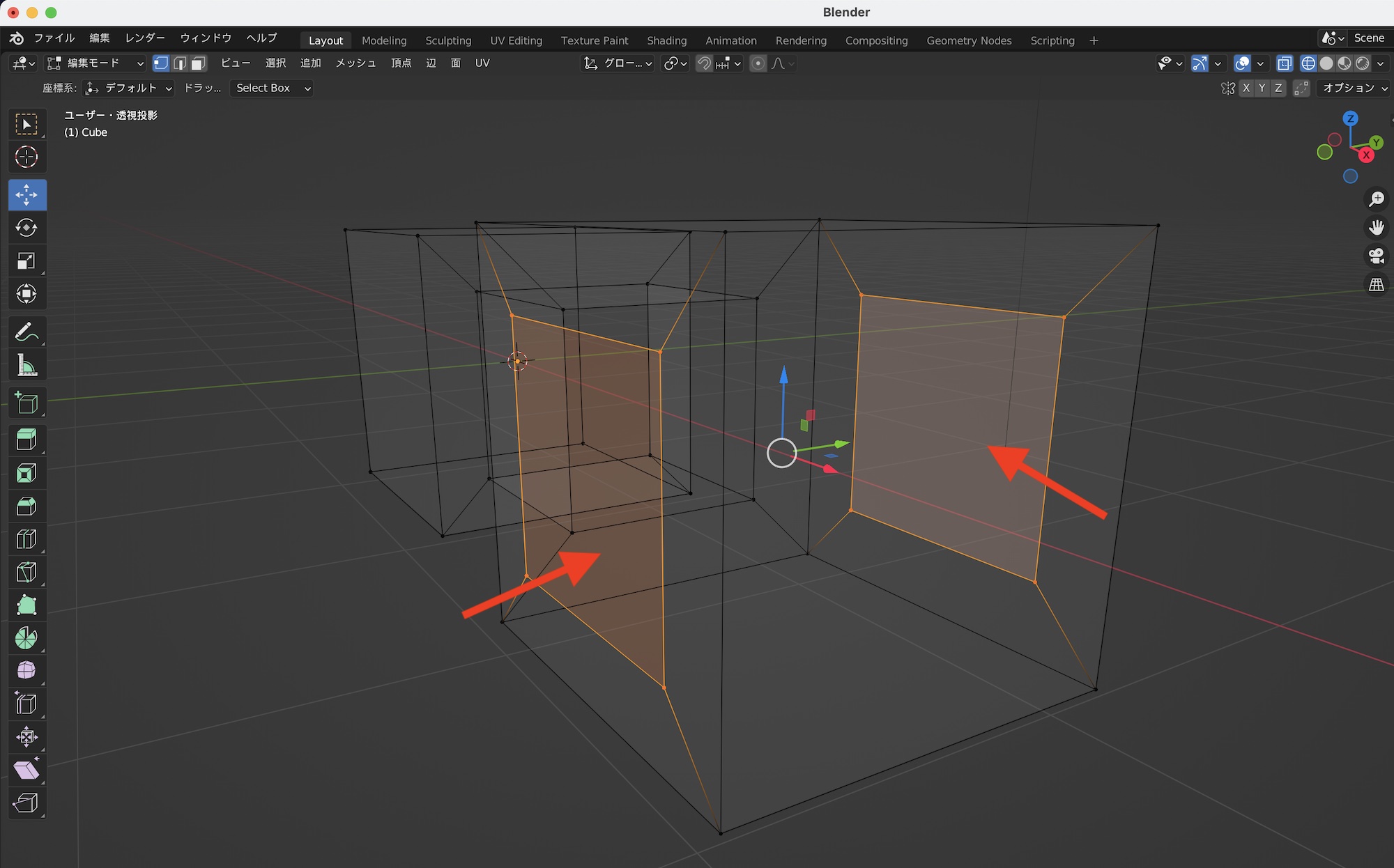The height and width of the screenshot is (868, 1394).
Task: Select the Measure tool
Action: pyautogui.click(x=26, y=366)
